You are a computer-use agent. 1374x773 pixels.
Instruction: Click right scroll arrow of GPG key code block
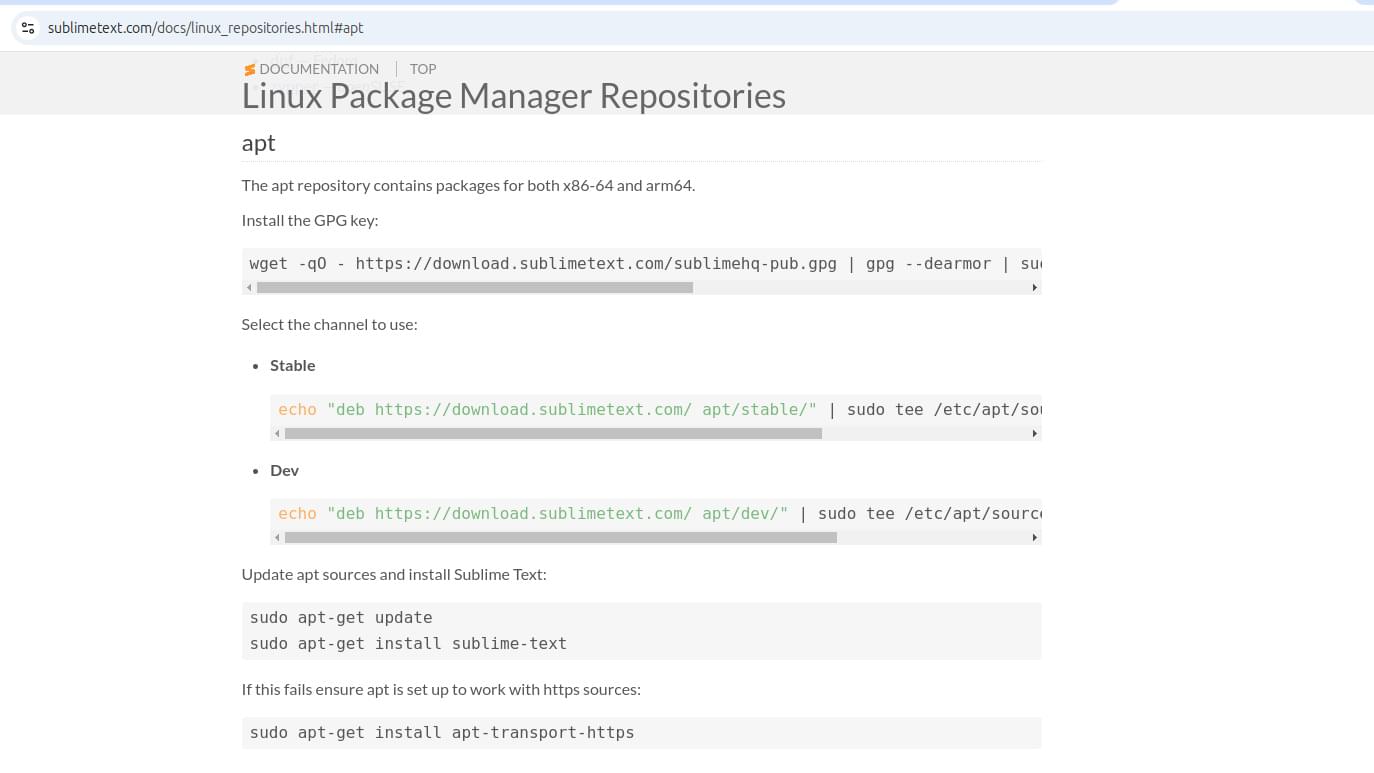coord(1035,288)
